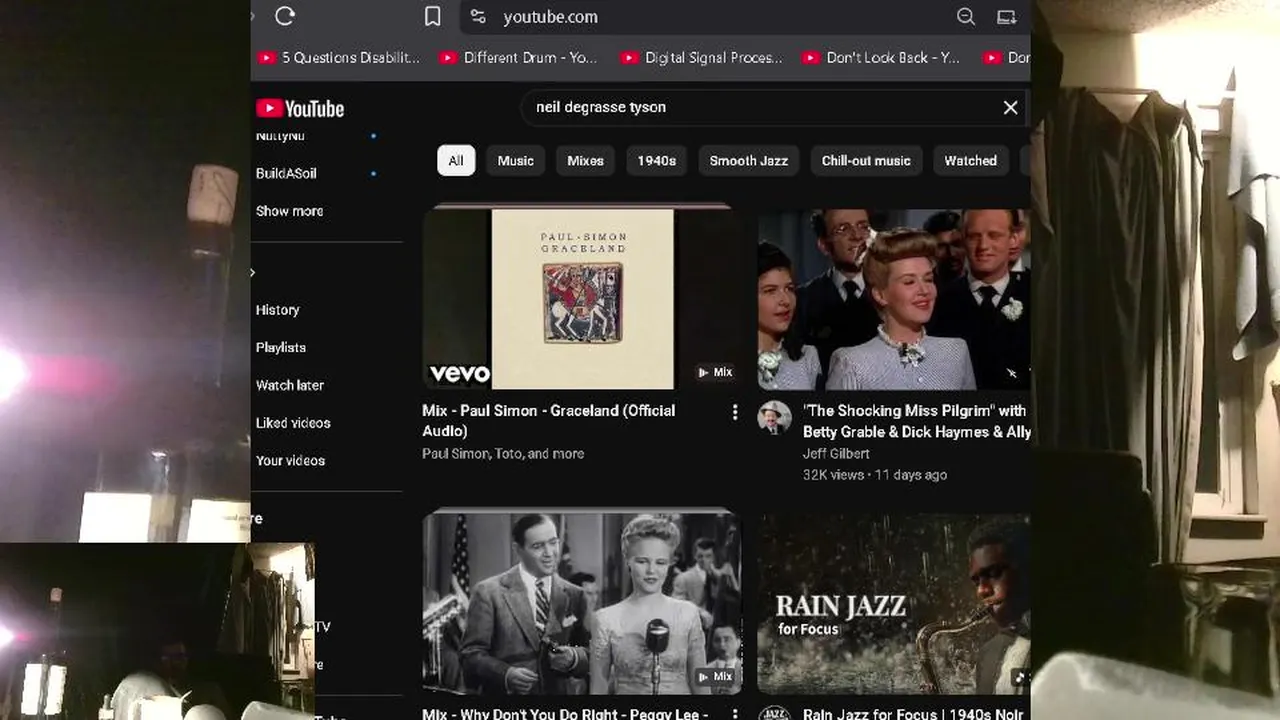
Task: Open the cast/desktop icon in the browser toolbar
Action: pos(1006,16)
